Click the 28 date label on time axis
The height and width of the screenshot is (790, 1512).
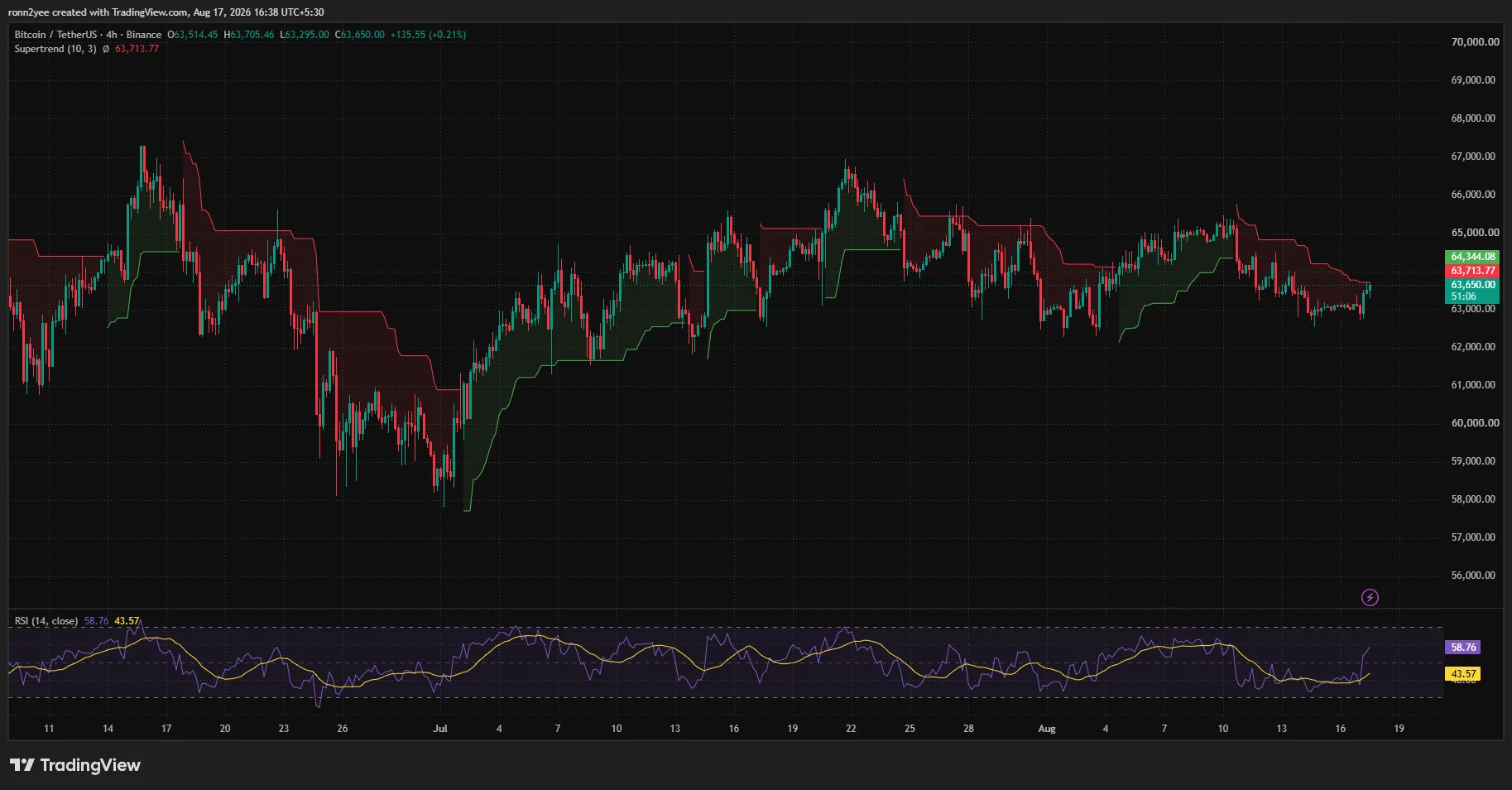pyautogui.click(x=968, y=729)
